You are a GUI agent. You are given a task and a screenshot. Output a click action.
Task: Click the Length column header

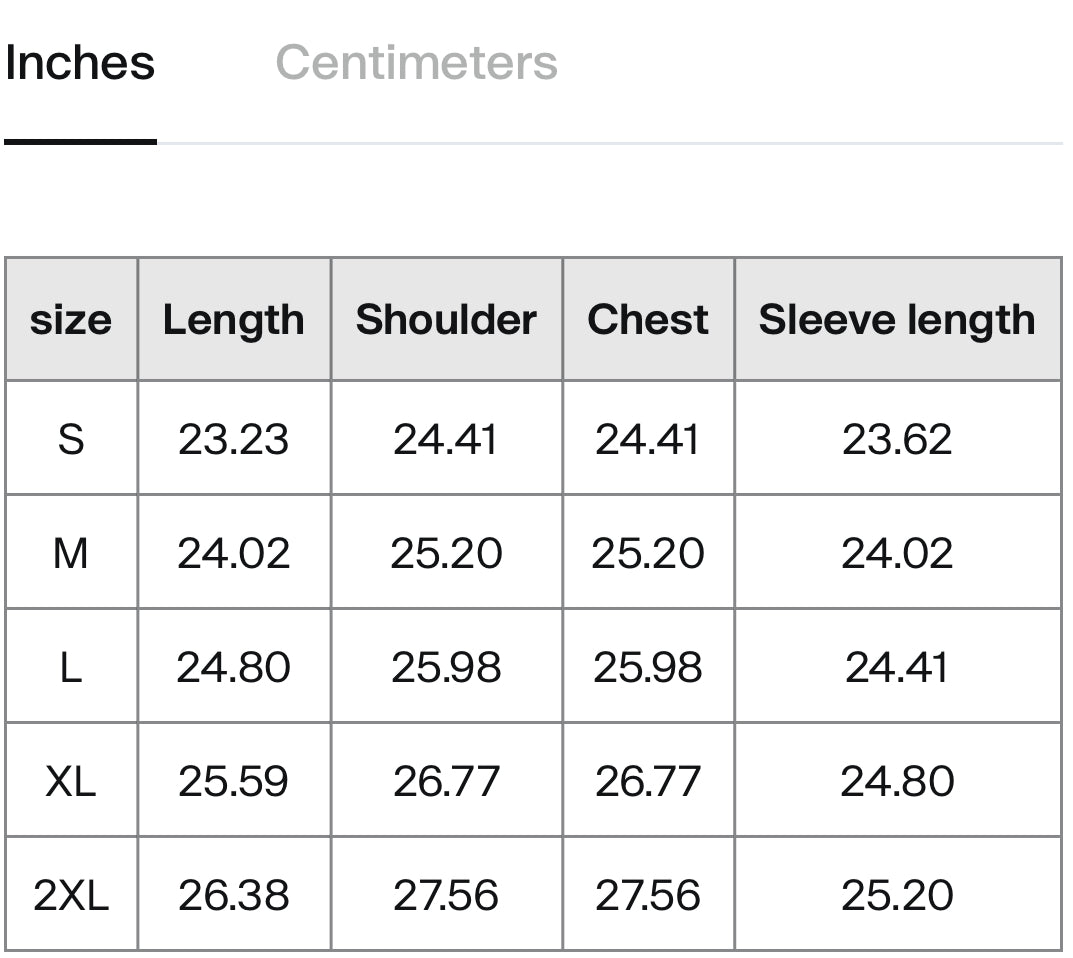click(234, 320)
